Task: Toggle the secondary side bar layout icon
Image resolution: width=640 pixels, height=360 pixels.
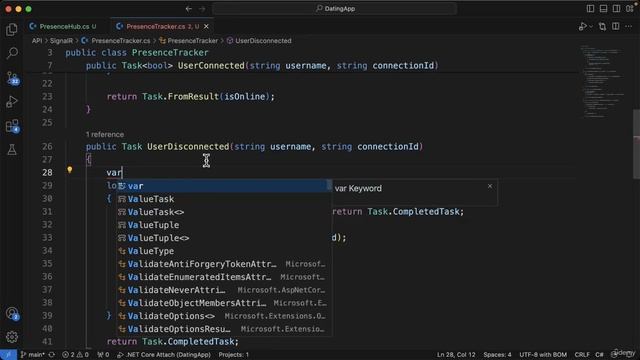Action: (x=616, y=9)
